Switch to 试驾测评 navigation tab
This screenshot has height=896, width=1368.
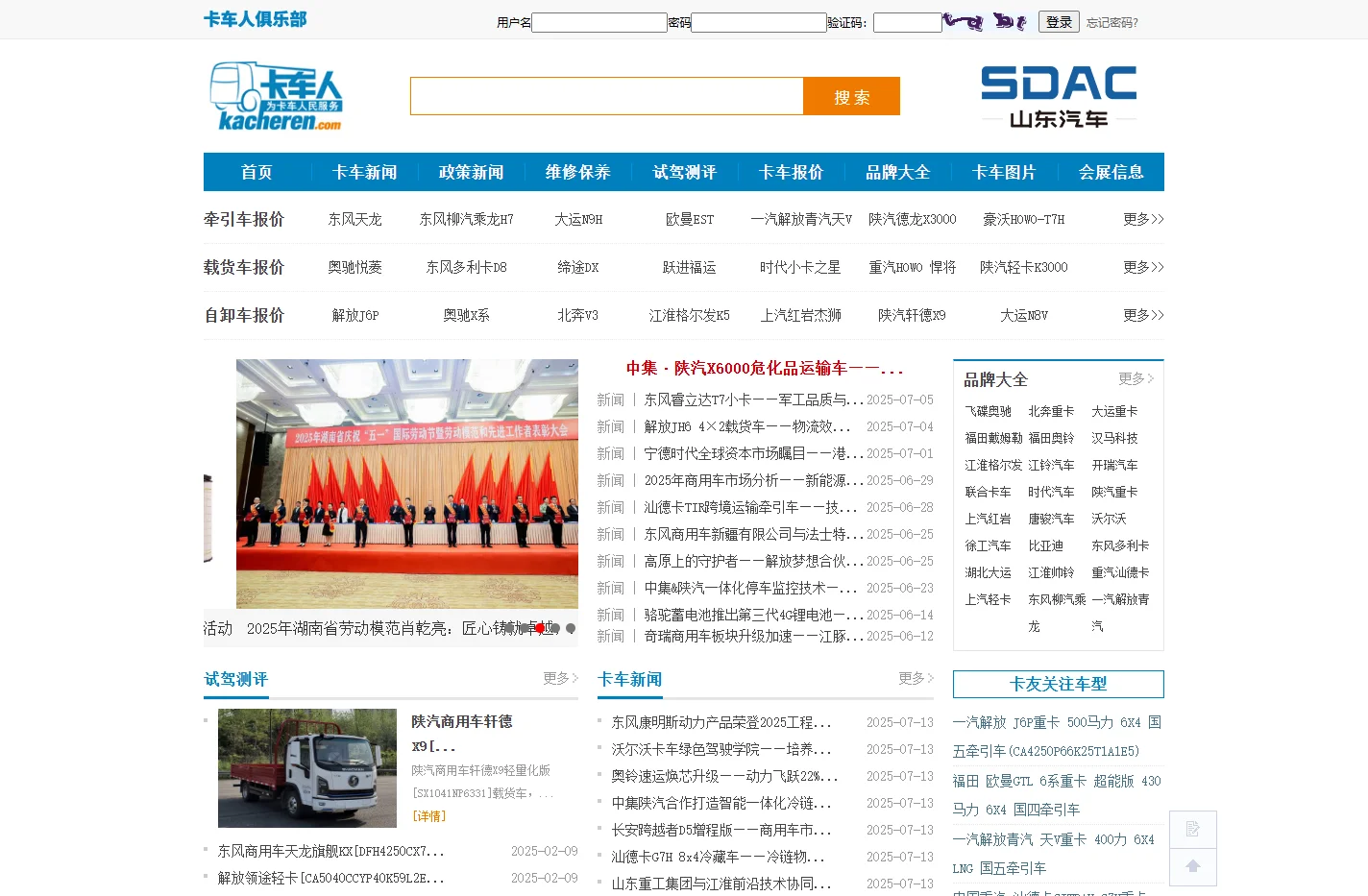point(684,172)
